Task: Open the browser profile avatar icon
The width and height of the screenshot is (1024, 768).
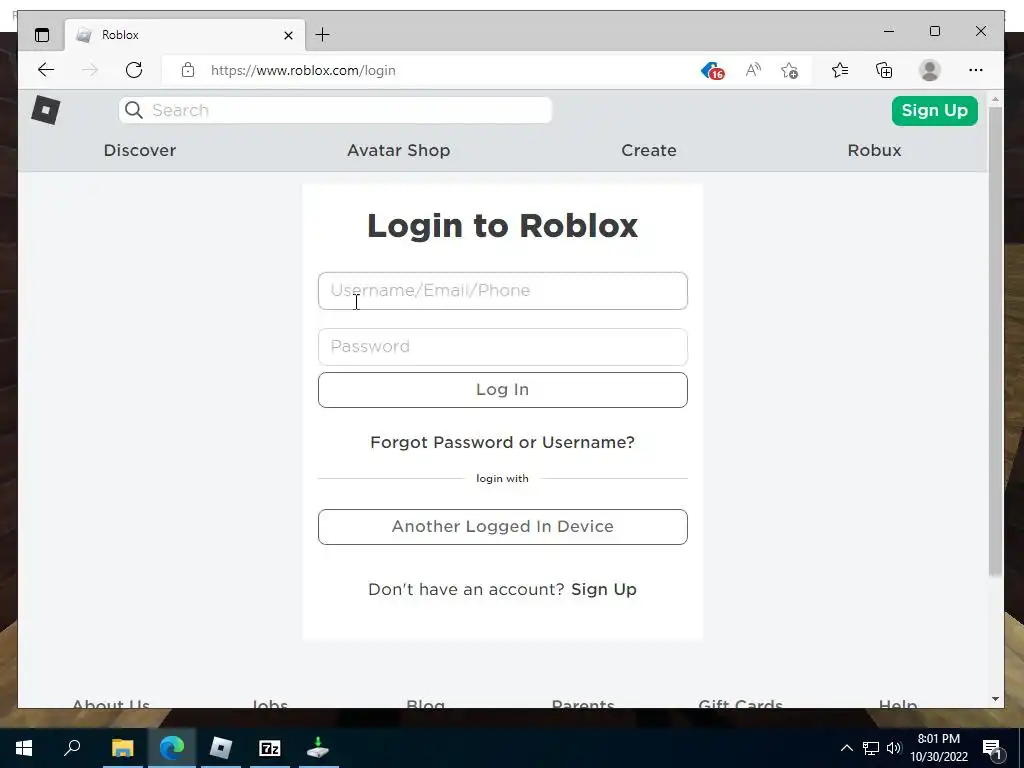Action: tap(929, 70)
